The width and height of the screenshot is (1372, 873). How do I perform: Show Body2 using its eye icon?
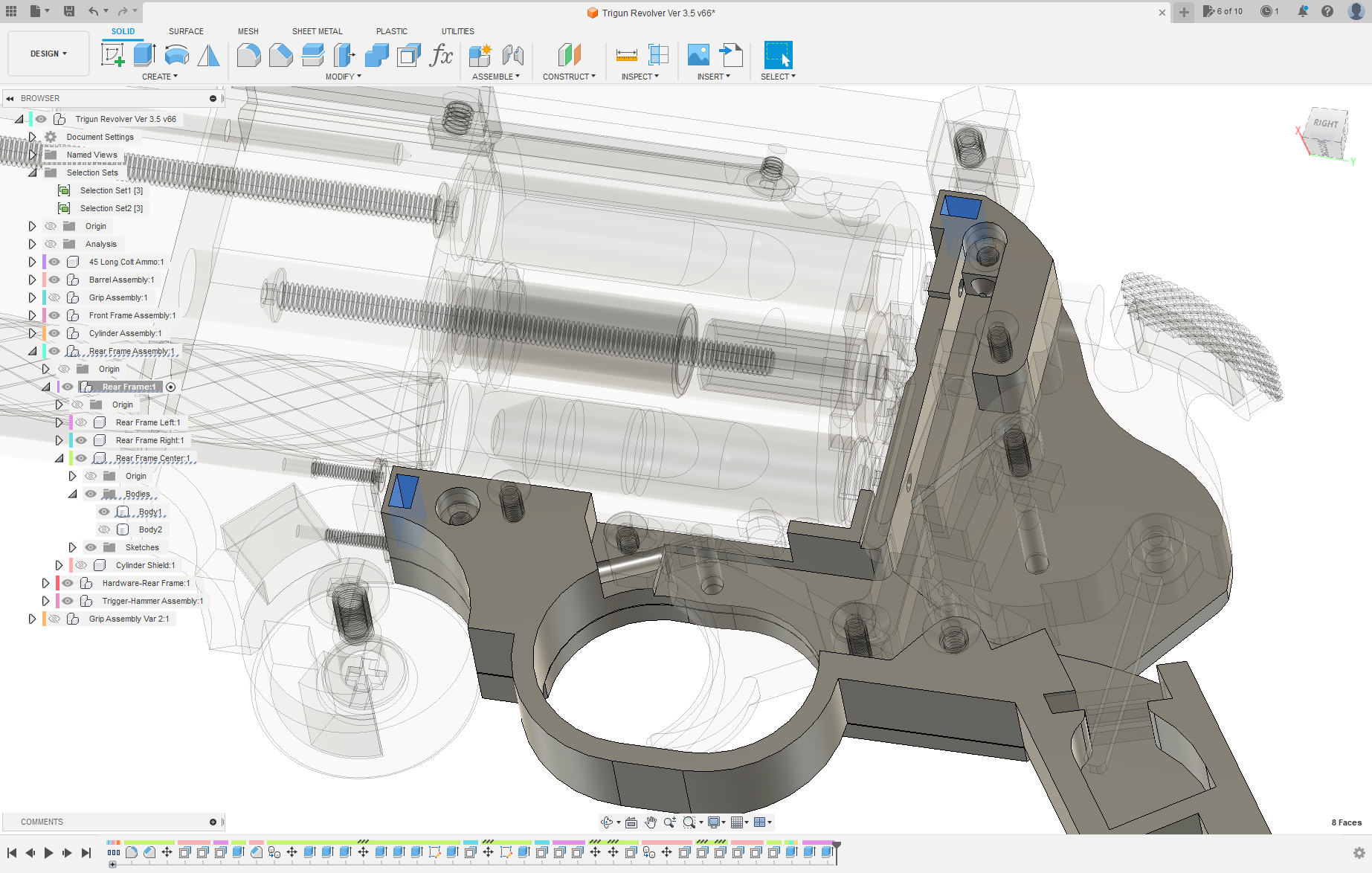(104, 529)
